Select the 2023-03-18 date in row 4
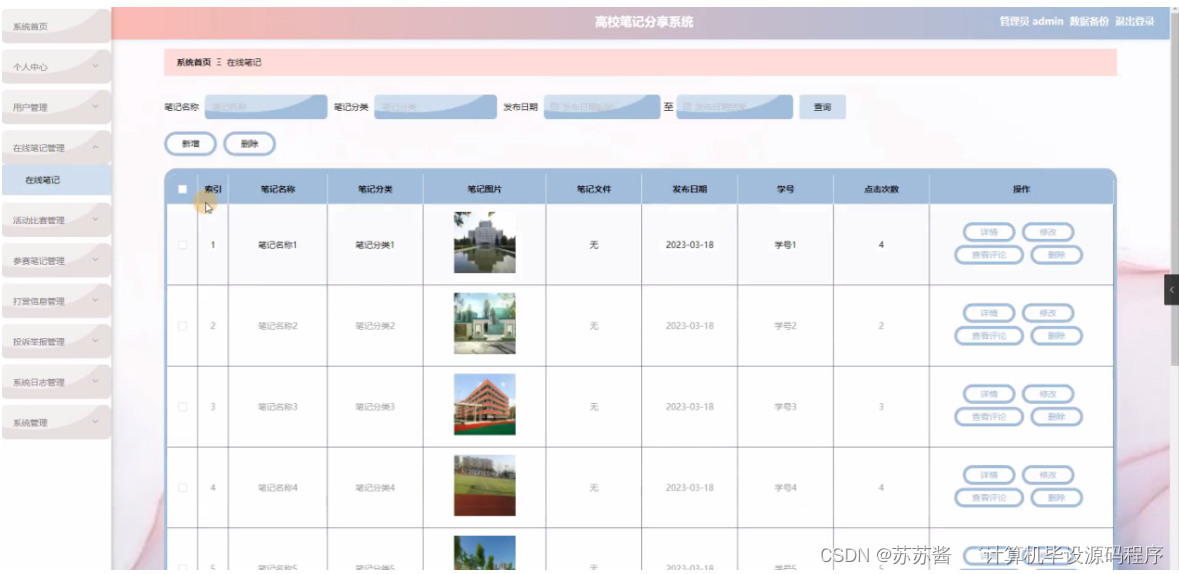The width and height of the screenshot is (1179, 574). click(x=690, y=487)
